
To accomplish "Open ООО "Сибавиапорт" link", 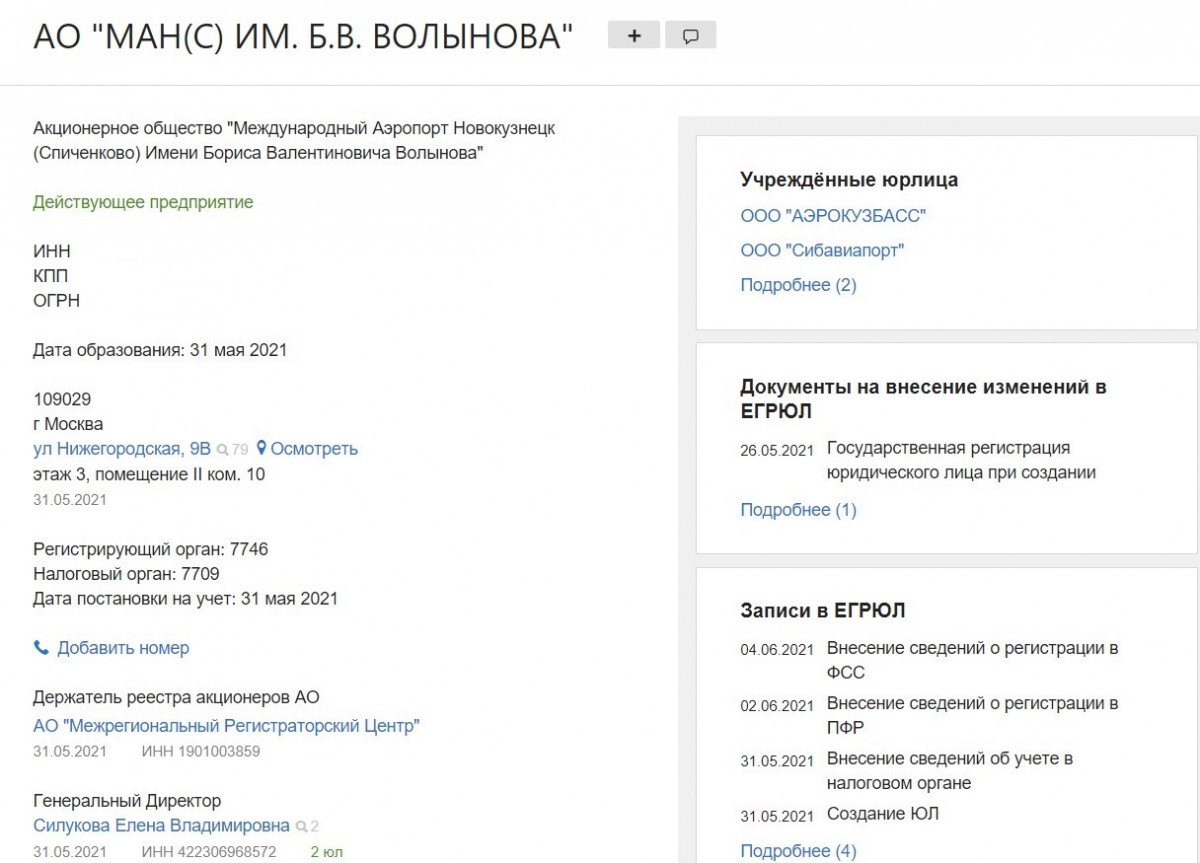I will (822, 250).
